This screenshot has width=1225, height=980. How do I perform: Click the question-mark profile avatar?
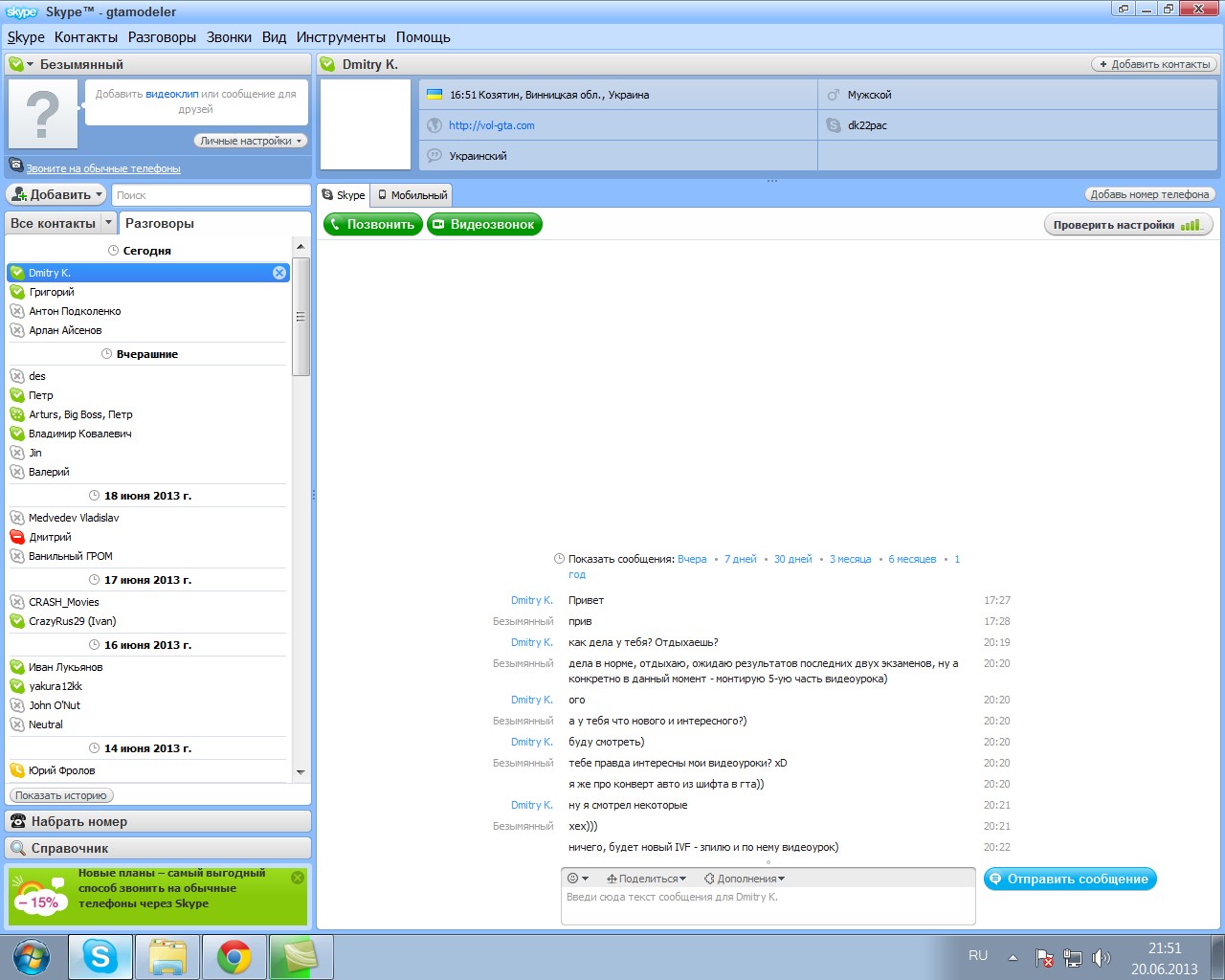(x=43, y=114)
